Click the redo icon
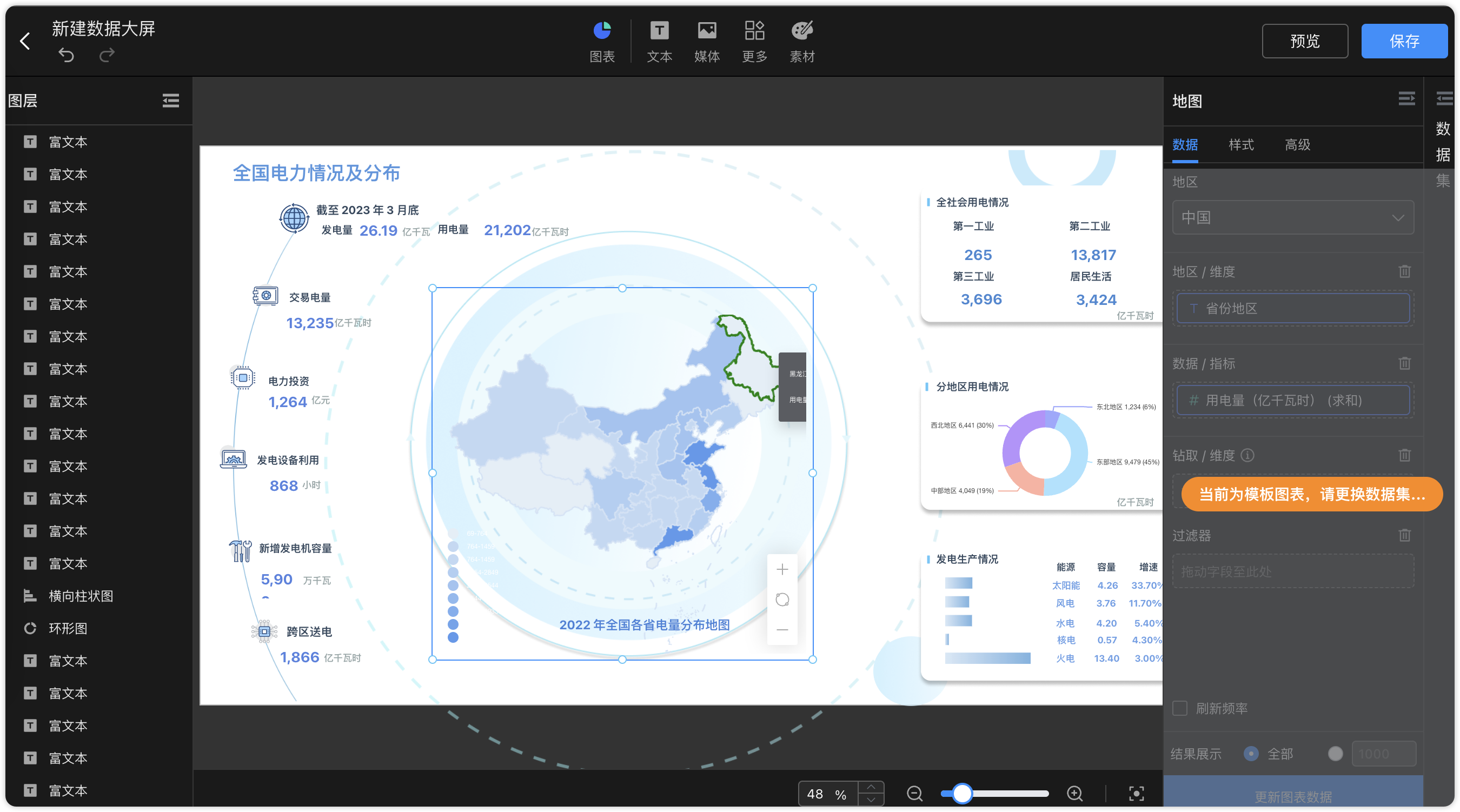The width and height of the screenshot is (1460, 812). point(107,55)
